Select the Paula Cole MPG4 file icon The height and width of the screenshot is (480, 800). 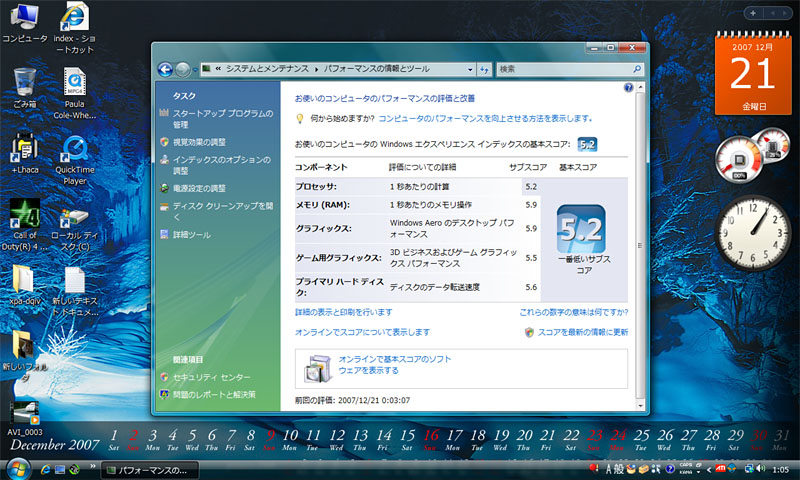(74, 93)
